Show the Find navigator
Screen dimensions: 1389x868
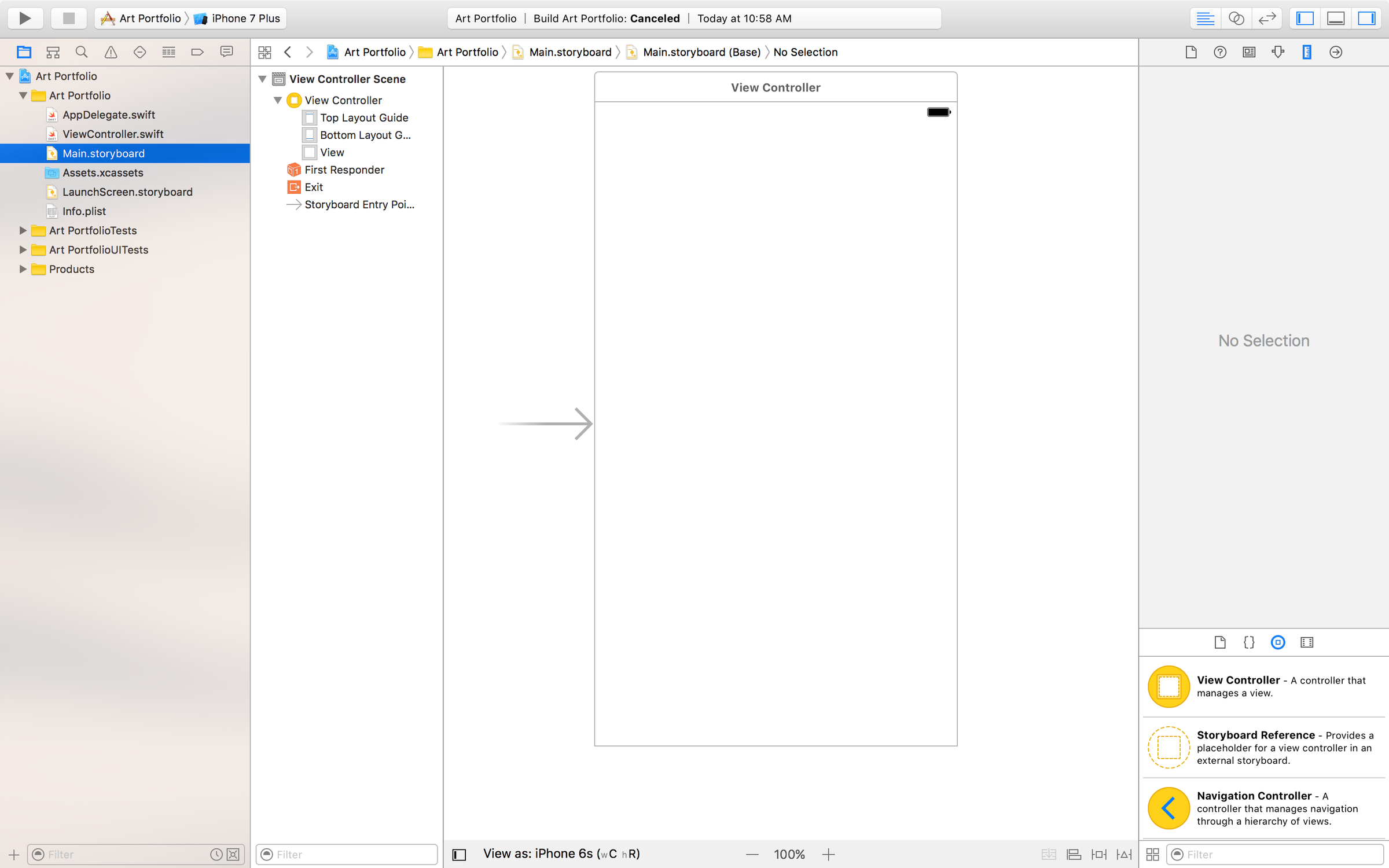pos(81,52)
